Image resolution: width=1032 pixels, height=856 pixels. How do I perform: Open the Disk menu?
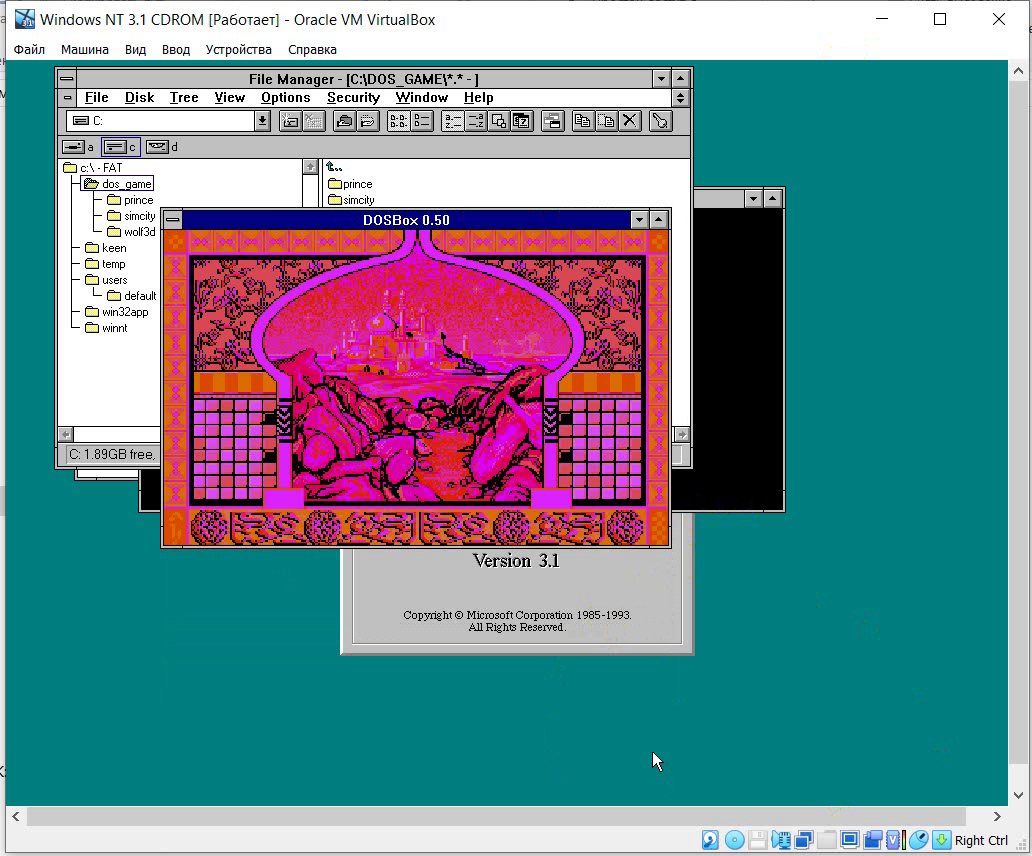pos(139,98)
